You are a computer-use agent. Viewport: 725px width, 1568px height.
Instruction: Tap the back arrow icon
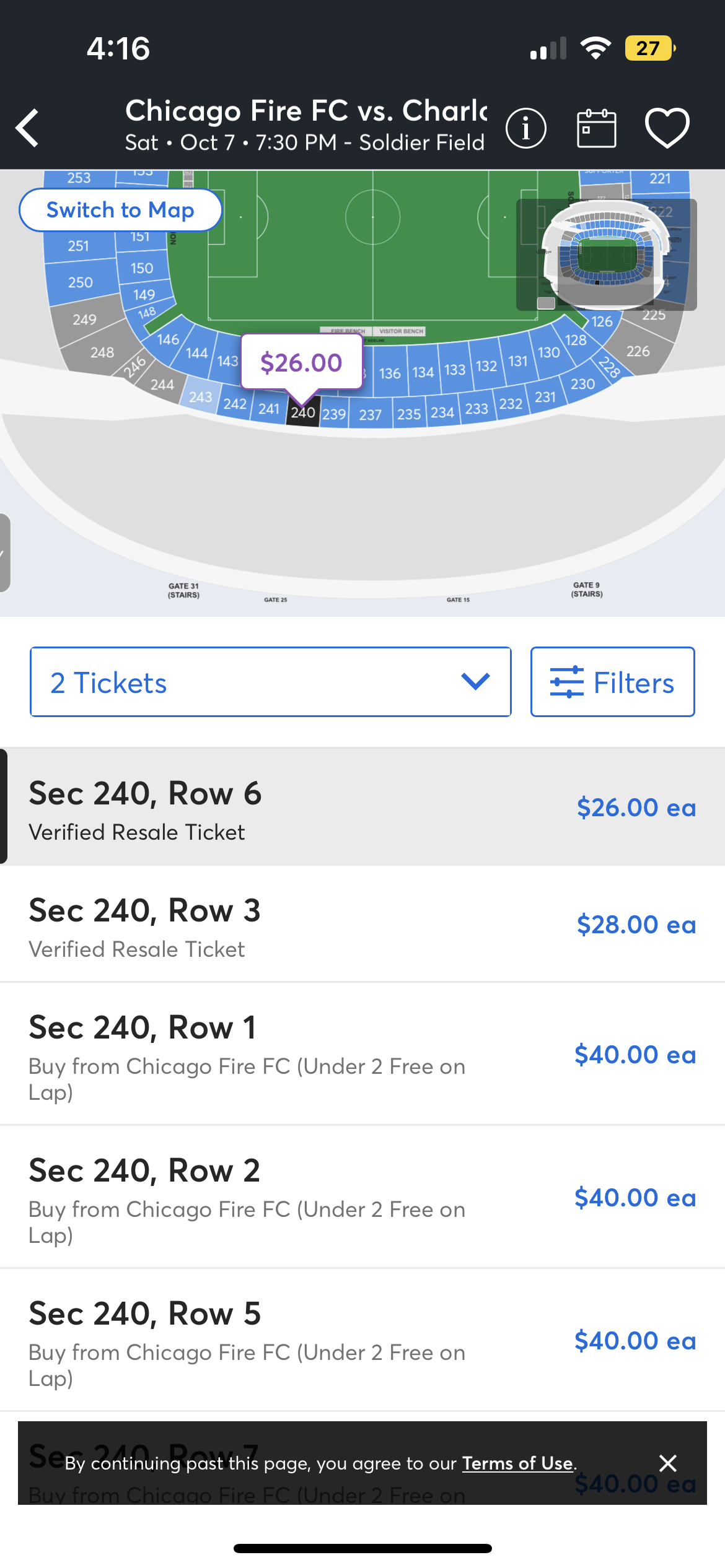[x=28, y=128]
